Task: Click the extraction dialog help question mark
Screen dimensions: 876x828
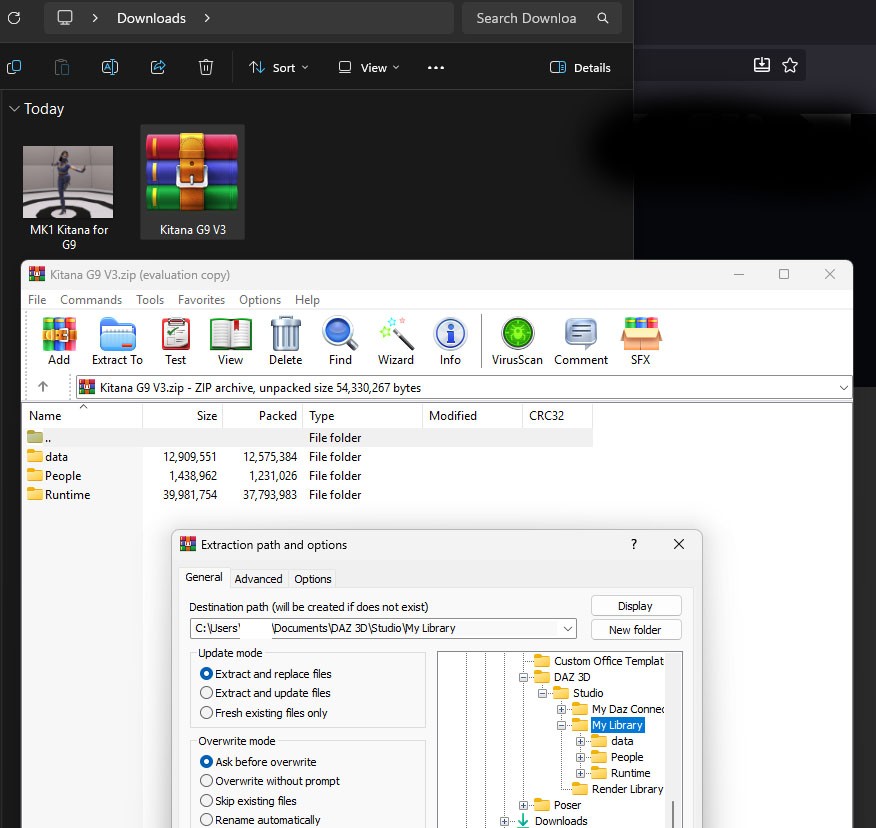Action: (x=634, y=544)
